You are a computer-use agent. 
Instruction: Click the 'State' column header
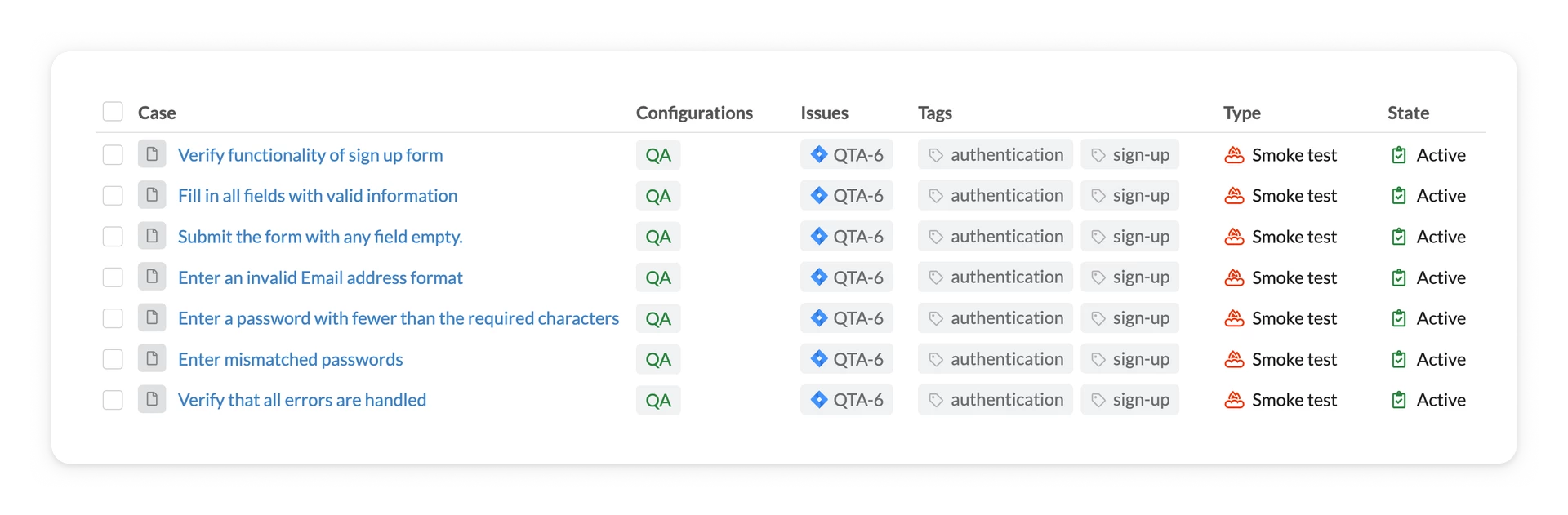tap(1408, 113)
